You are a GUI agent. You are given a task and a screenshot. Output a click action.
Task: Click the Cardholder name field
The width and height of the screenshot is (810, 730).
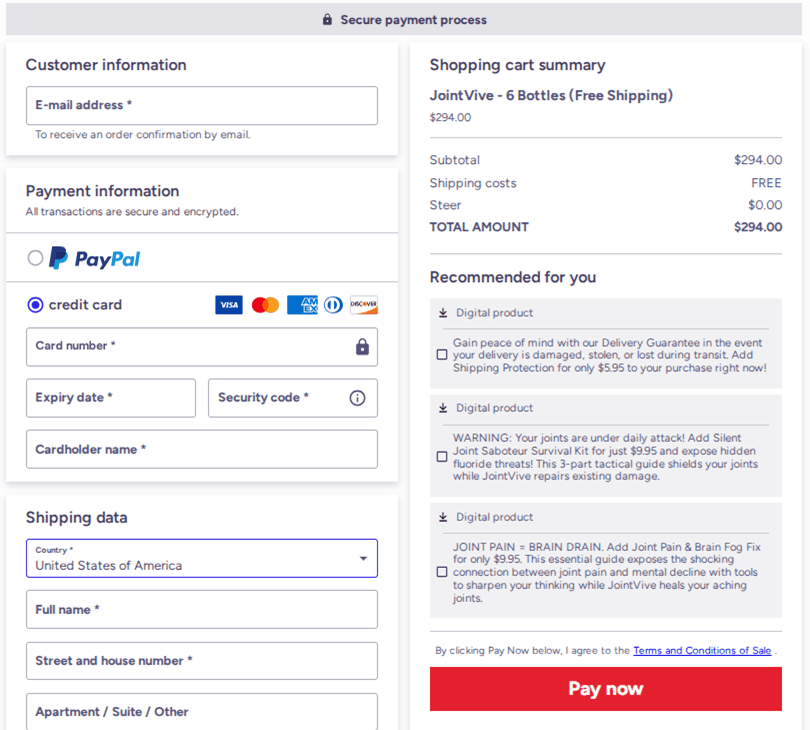(201, 449)
